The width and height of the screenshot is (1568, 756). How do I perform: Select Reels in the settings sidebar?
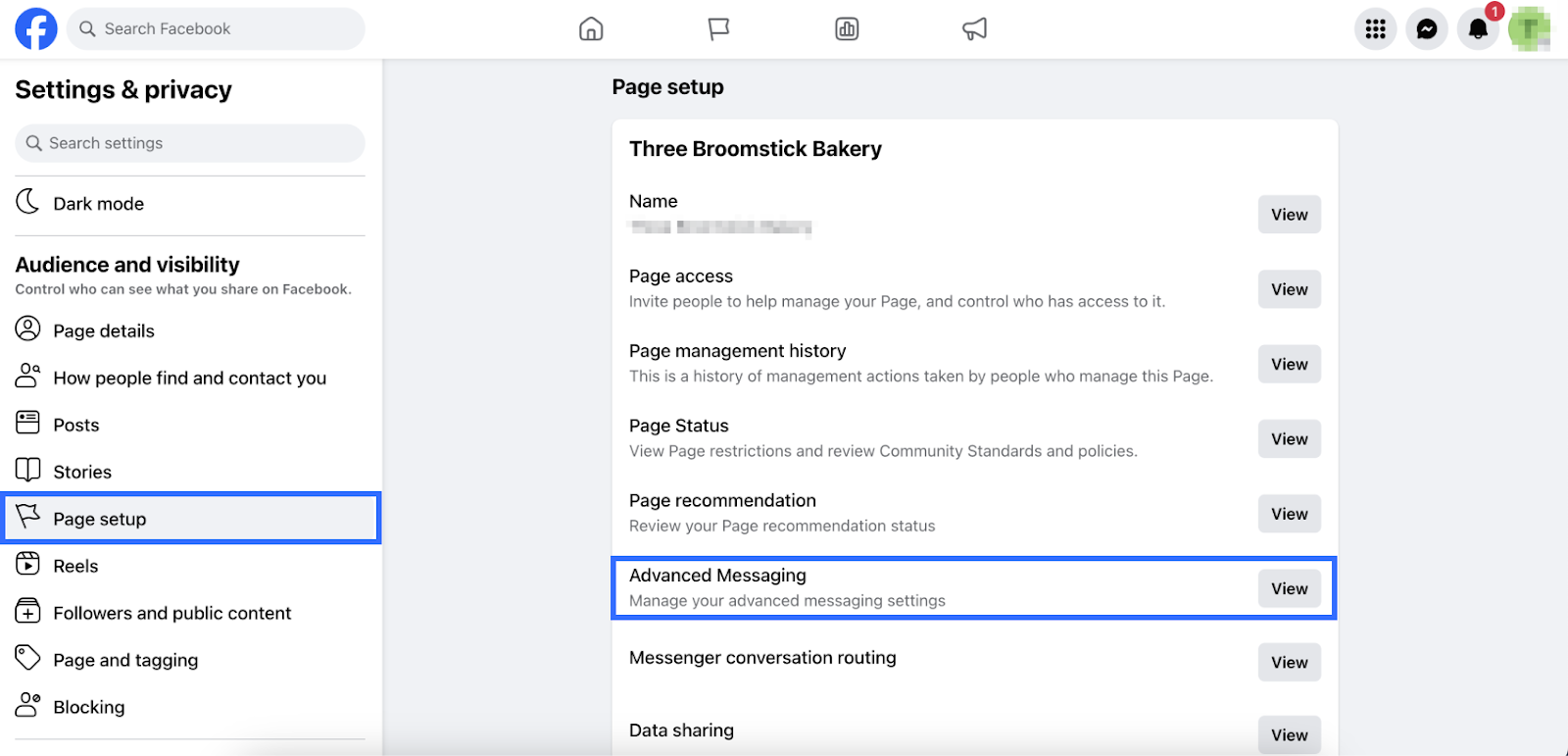coord(75,567)
